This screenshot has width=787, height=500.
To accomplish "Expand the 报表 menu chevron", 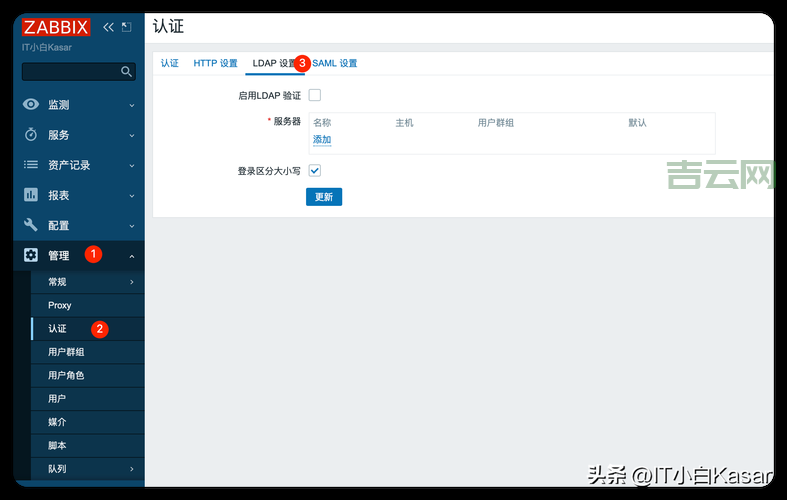I will 132,196.
